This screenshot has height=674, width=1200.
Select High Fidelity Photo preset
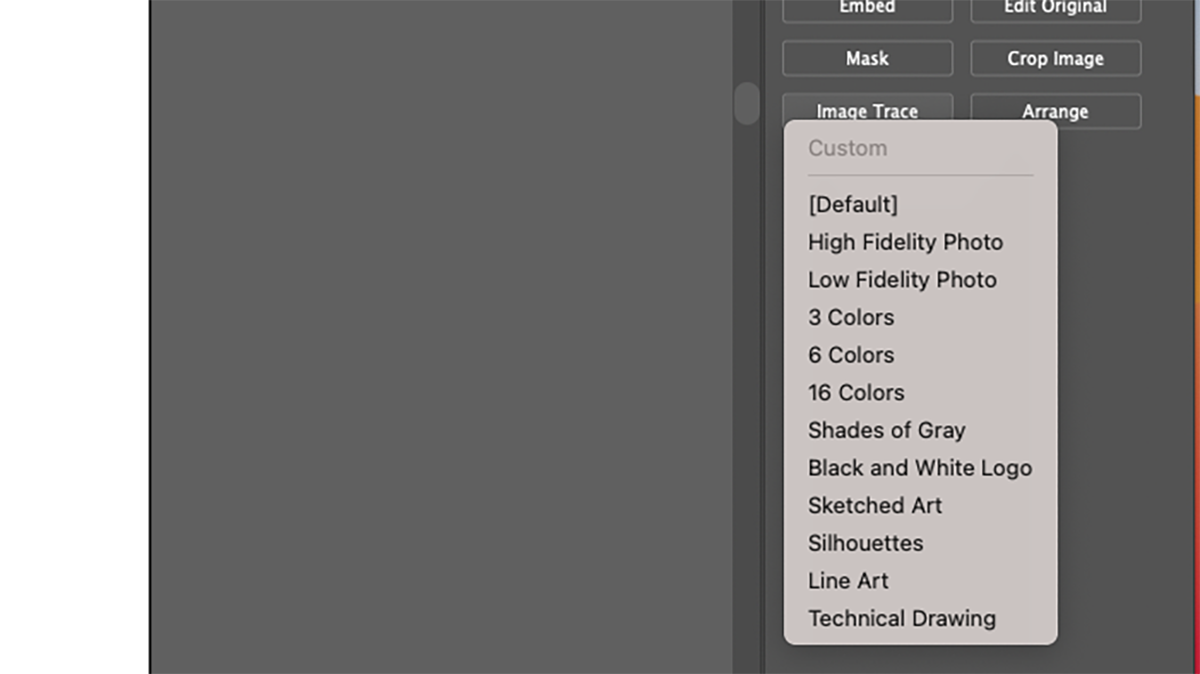(x=905, y=242)
